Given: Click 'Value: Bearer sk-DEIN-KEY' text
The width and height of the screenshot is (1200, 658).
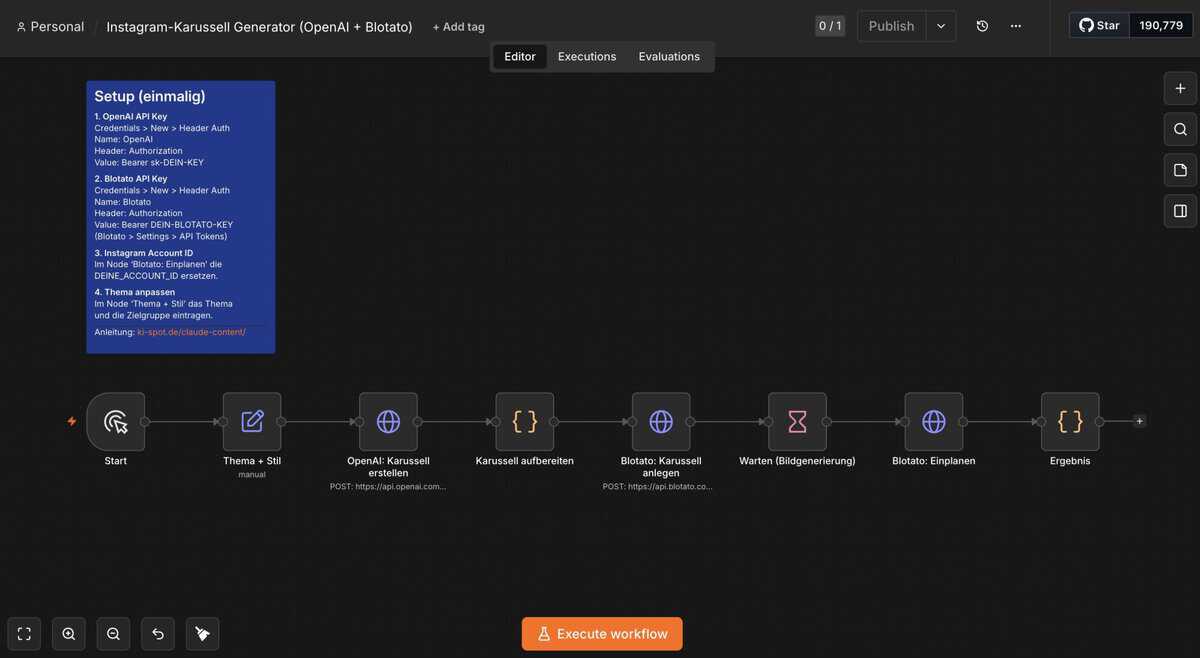Looking at the screenshot, I should [x=149, y=162].
